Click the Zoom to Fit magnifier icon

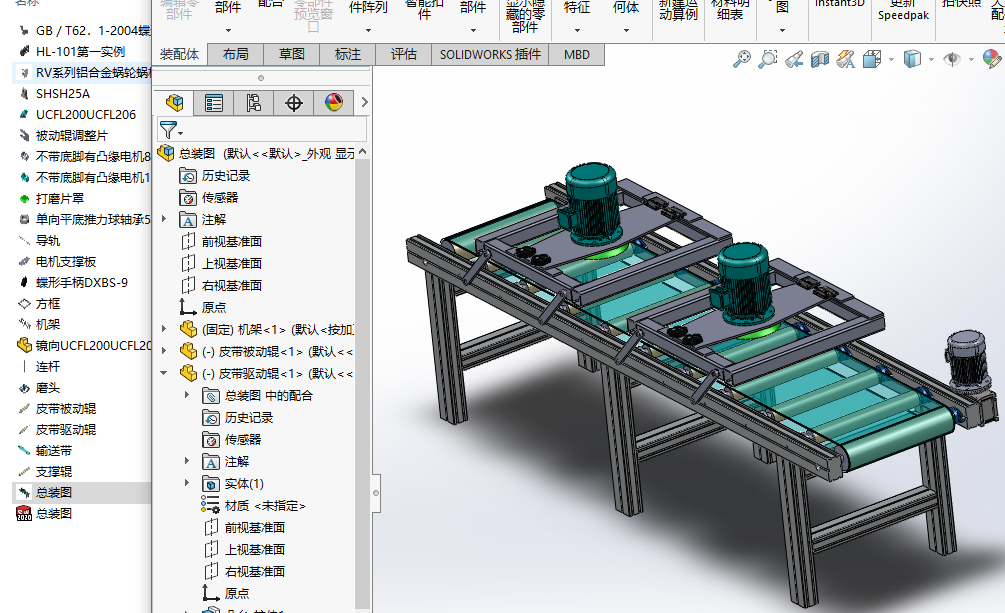(x=741, y=60)
